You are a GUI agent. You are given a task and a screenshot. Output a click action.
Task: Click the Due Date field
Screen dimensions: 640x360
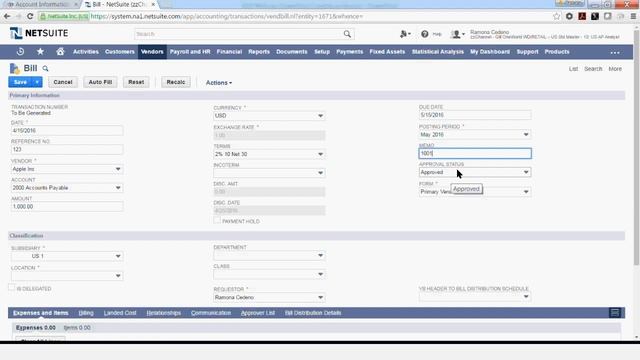tap(475, 115)
